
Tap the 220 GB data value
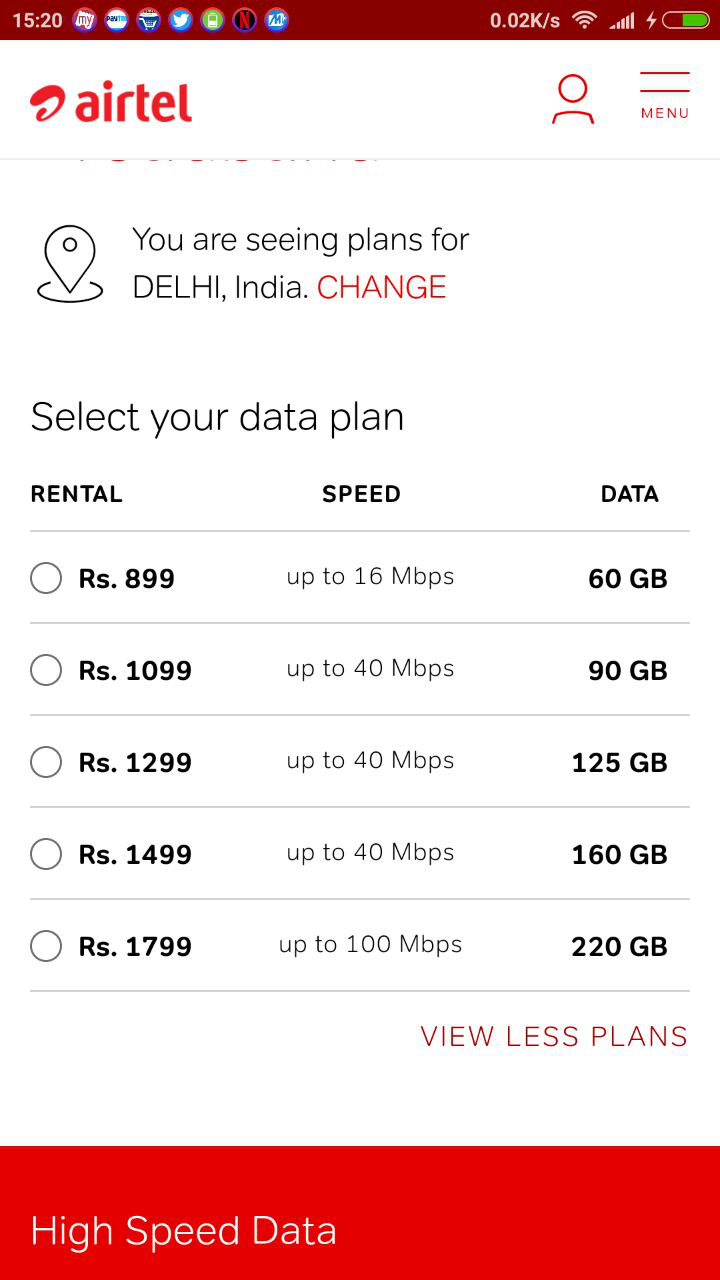[x=619, y=947]
